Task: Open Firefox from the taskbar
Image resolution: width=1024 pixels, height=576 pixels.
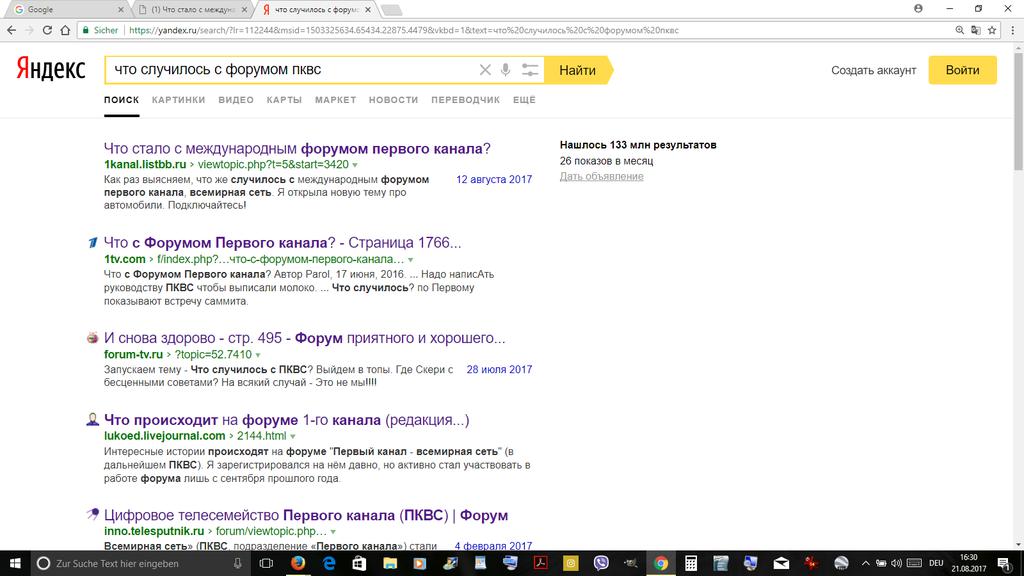Action: coord(298,563)
